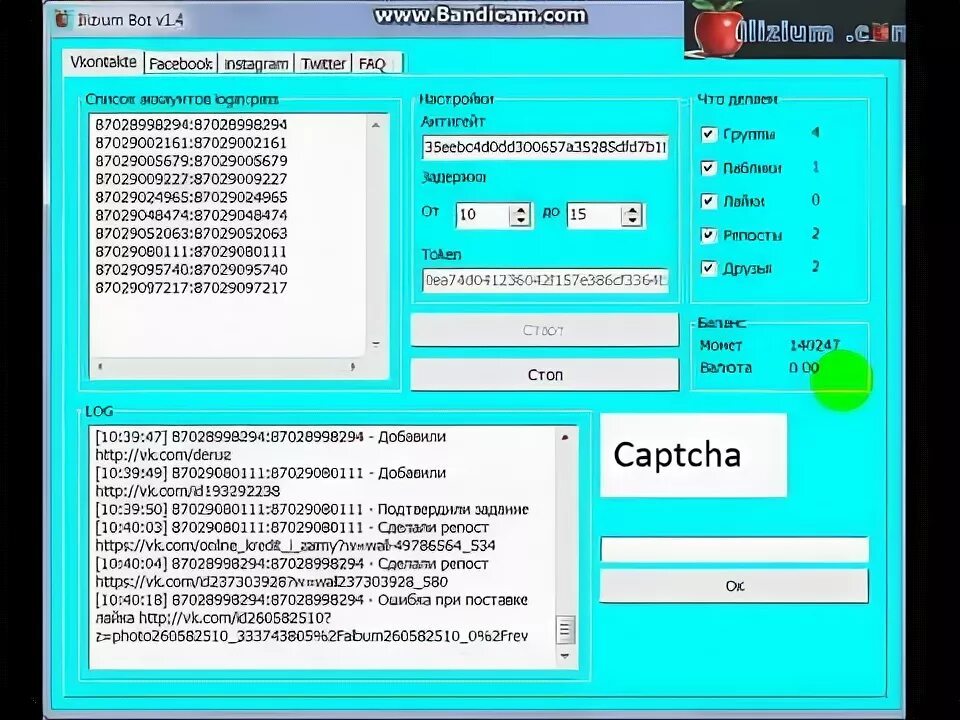Click the captcha answer input field
Viewport: 960px width, 720px height.
pos(734,549)
